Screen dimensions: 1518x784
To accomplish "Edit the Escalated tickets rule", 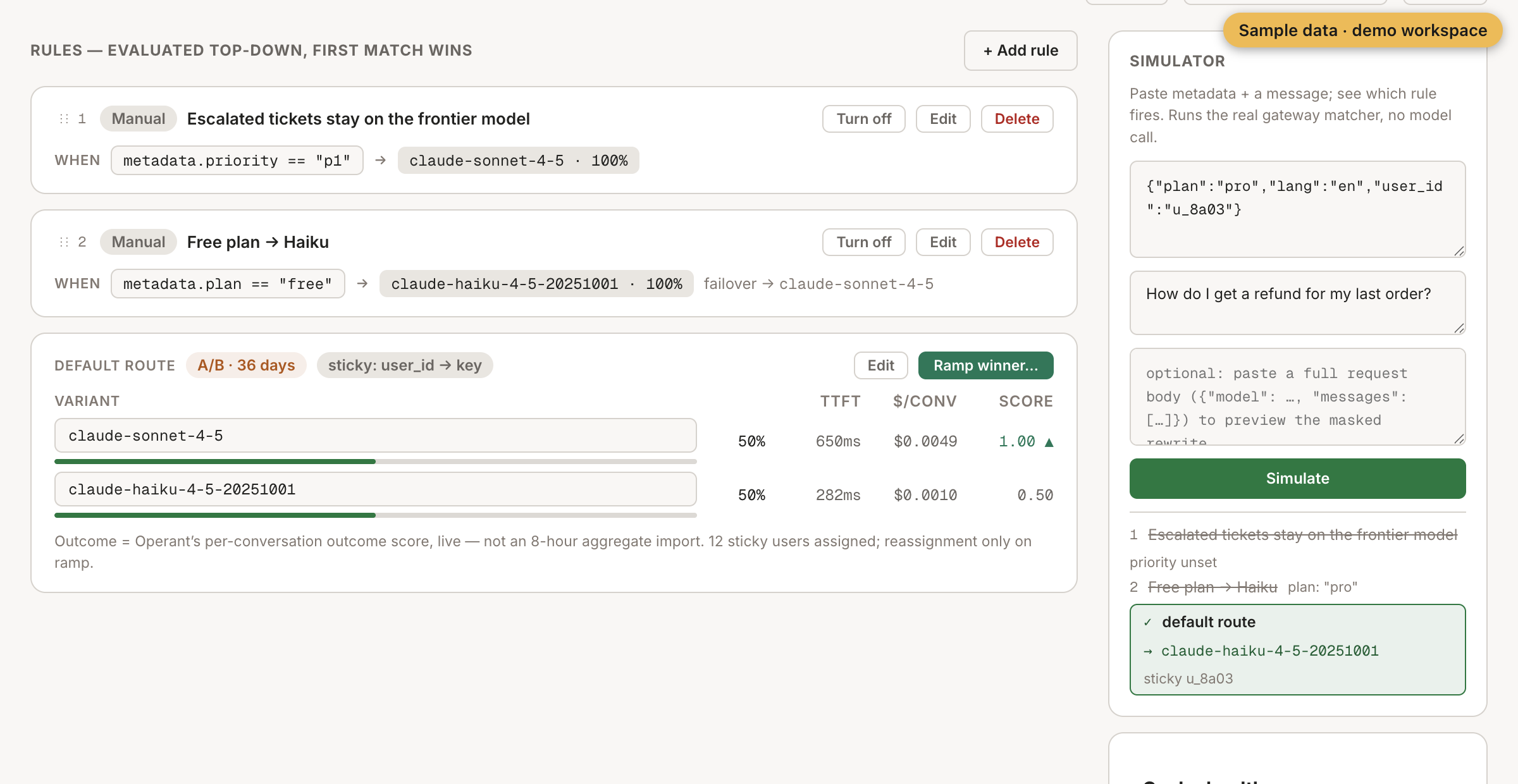I will click(943, 119).
